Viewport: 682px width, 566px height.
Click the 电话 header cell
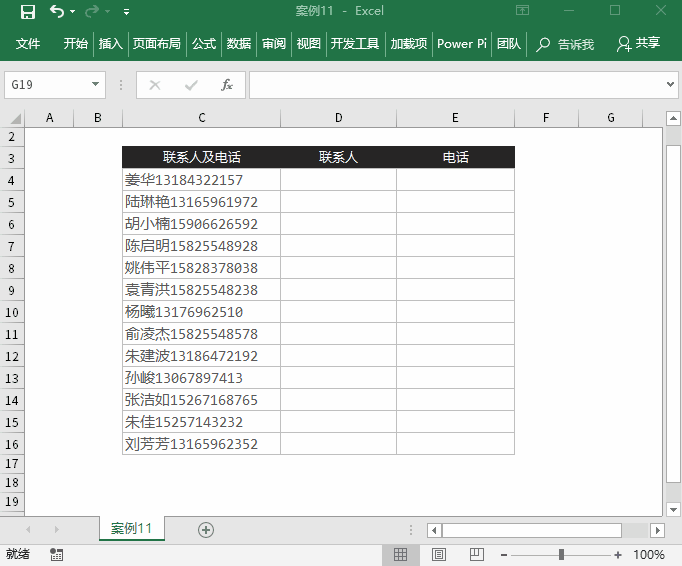click(x=455, y=157)
